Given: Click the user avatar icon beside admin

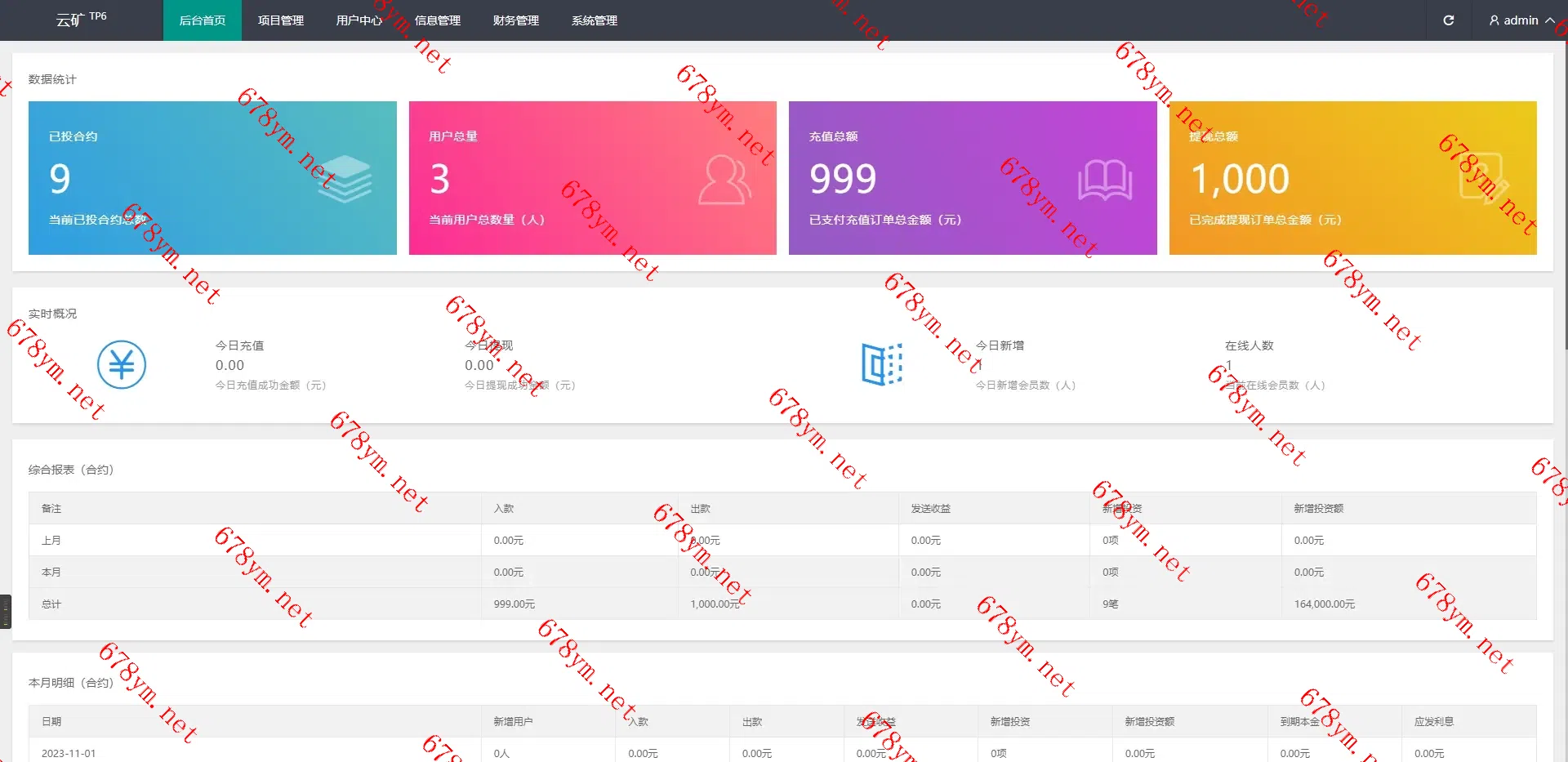Looking at the screenshot, I should click(x=1494, y=20).
